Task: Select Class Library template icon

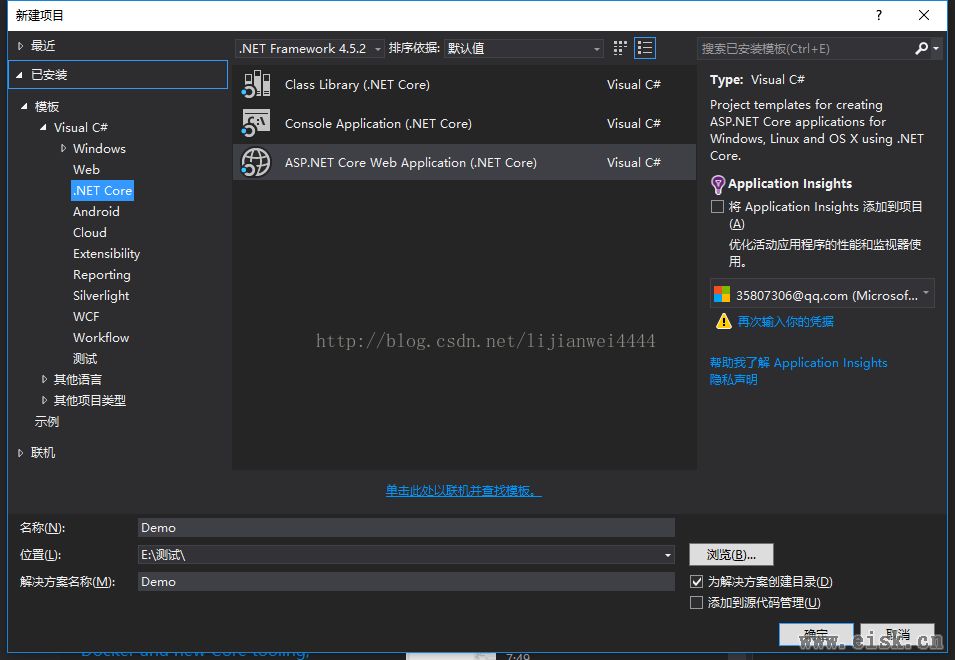Action: (256, 84)
